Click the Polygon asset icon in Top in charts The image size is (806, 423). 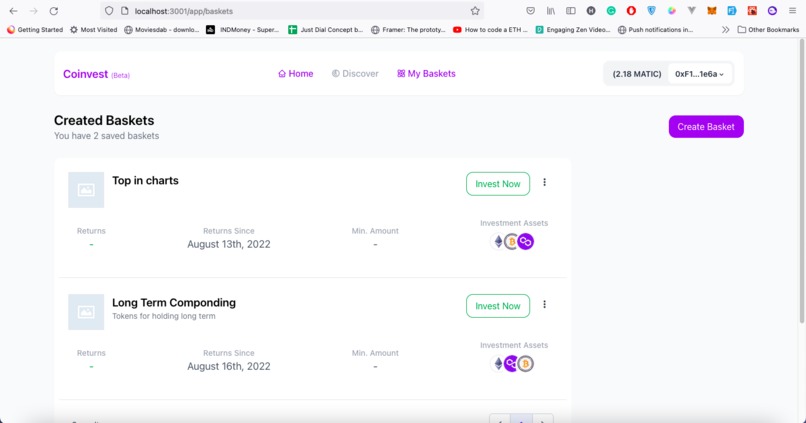526,241
